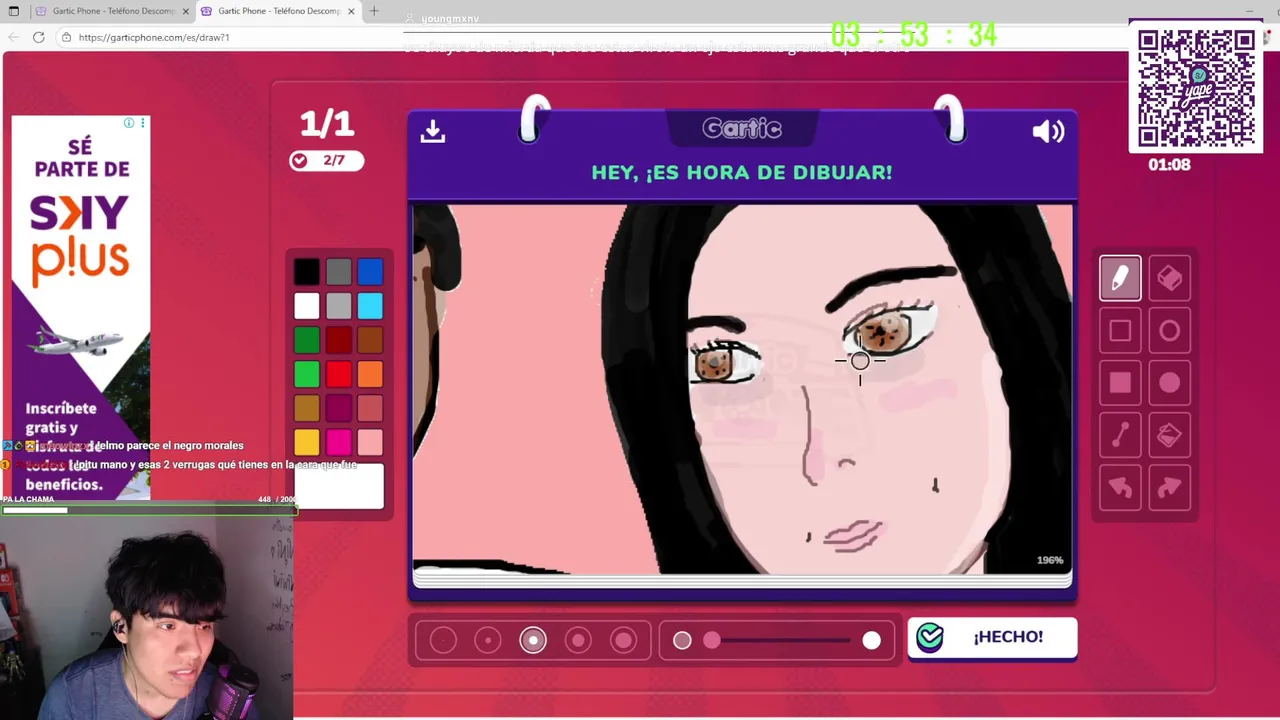Viewport: 1280px width, 720px height.
Task: Redo the last undone stroke
Action: (x=1169, y=488)
